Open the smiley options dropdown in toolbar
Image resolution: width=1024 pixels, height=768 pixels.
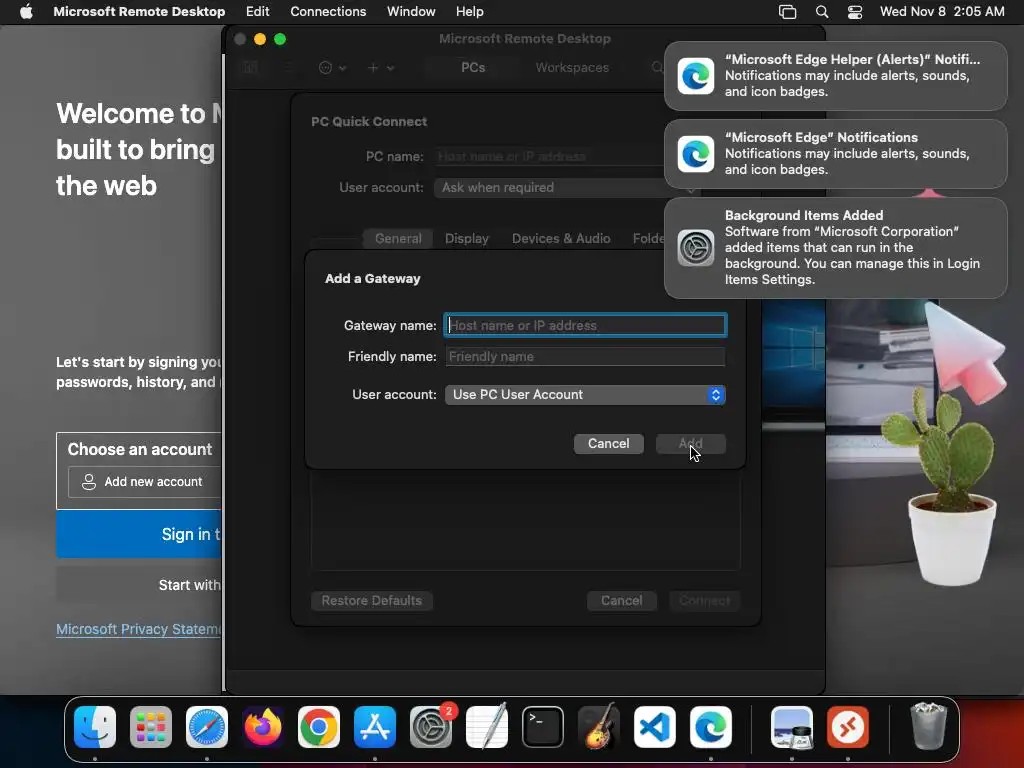pyautogui.click(x=332, y=67)
